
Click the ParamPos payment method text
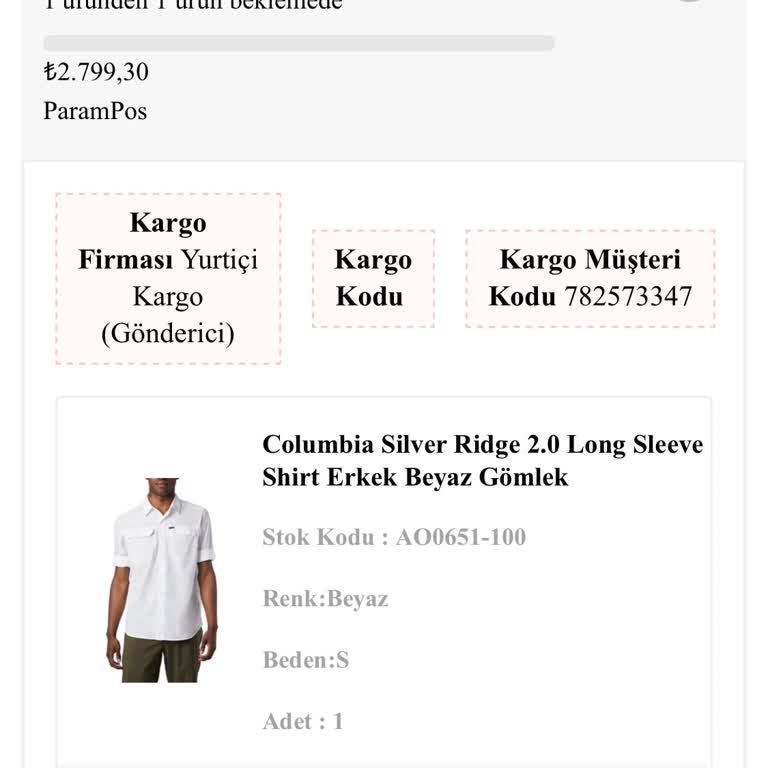[x=95, y=111]
